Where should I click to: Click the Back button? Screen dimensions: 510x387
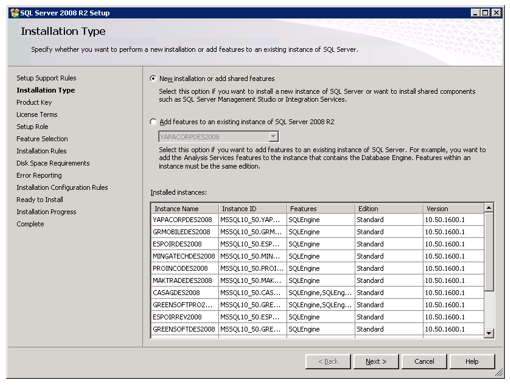tap(328, 362)
